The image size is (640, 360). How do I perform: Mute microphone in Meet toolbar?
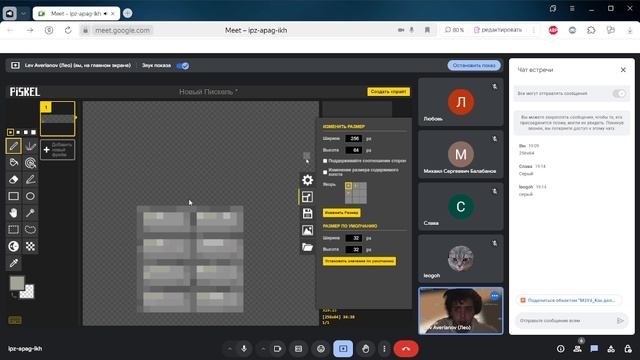pyautogui.click(x=244, y=349)
